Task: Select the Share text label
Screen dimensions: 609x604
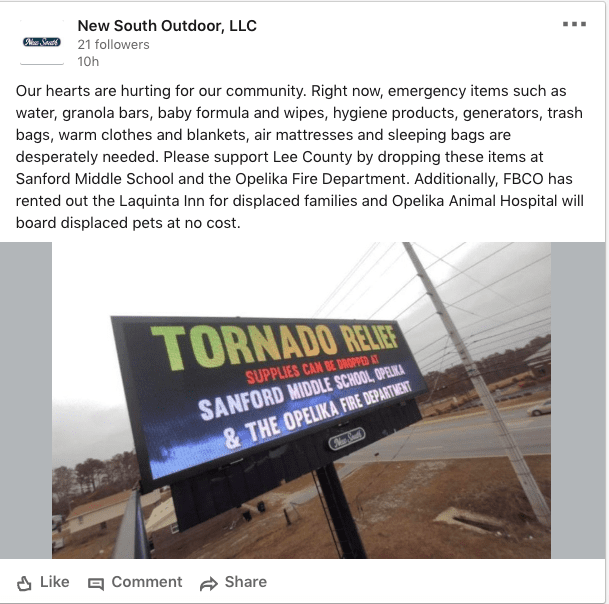Action: (x=246, y=582)
